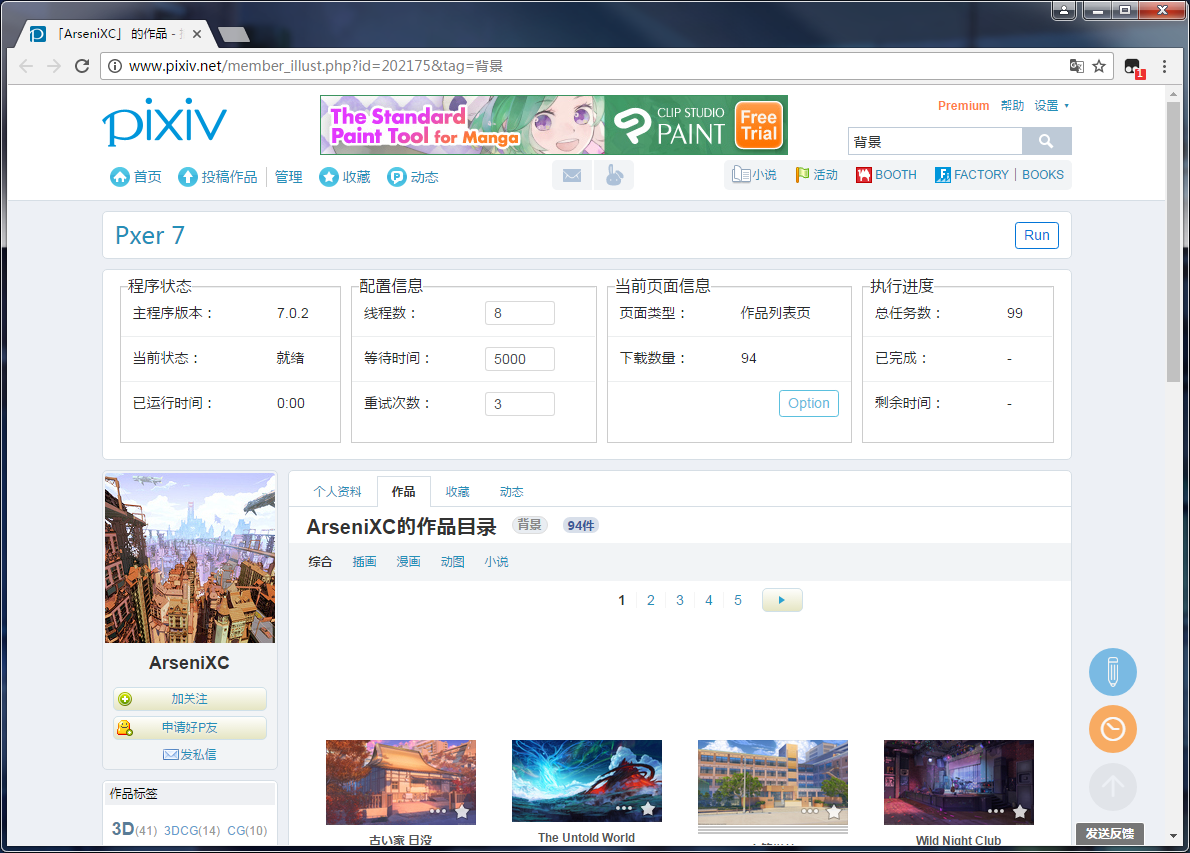Click 等待时间 input field
1190x853 pixels.
(520, 358)
